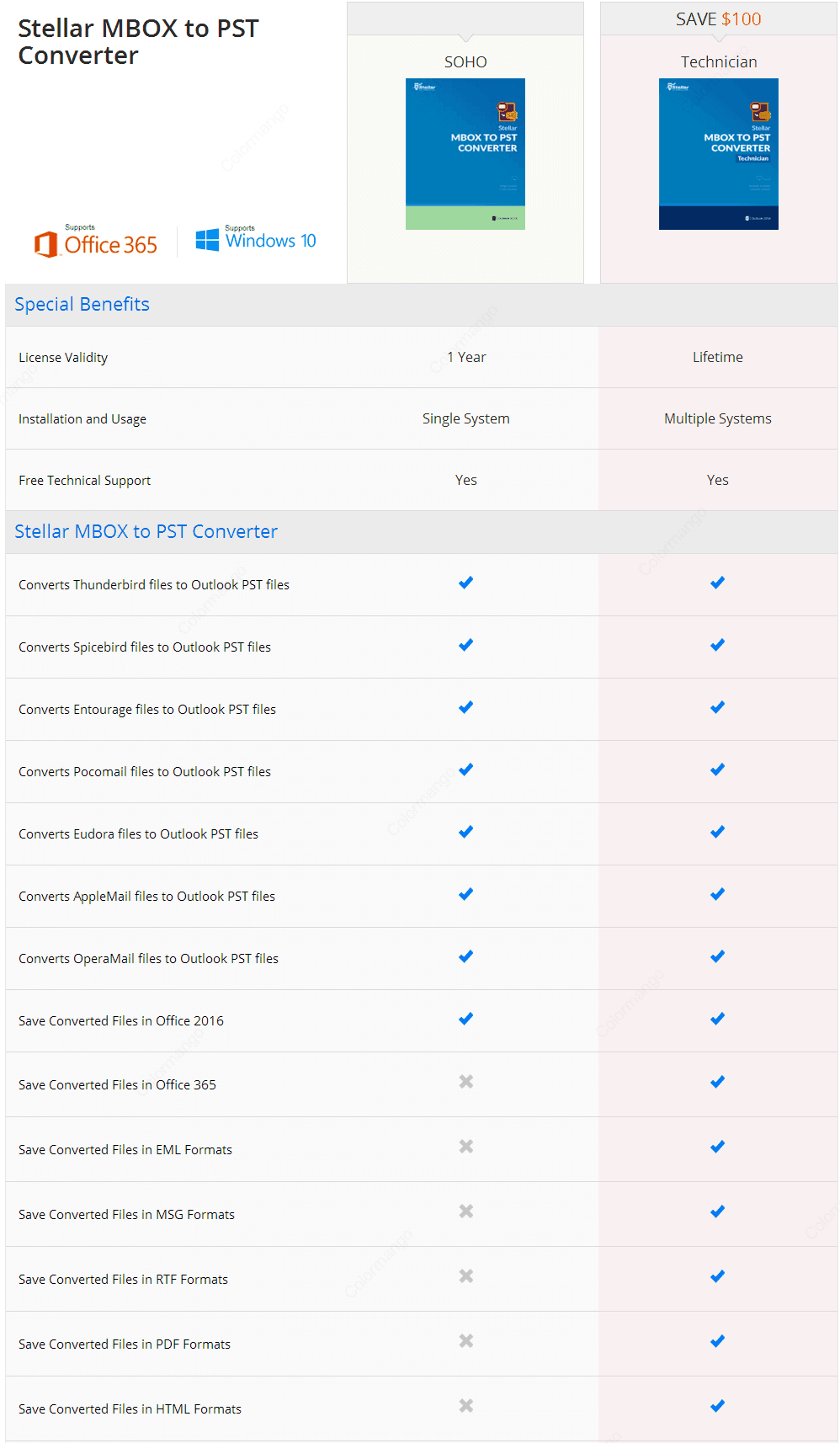This screenshot has height=1443, width=840.
Task: Click SOHO checkmark for Entourage conversion
Action: 465,707
